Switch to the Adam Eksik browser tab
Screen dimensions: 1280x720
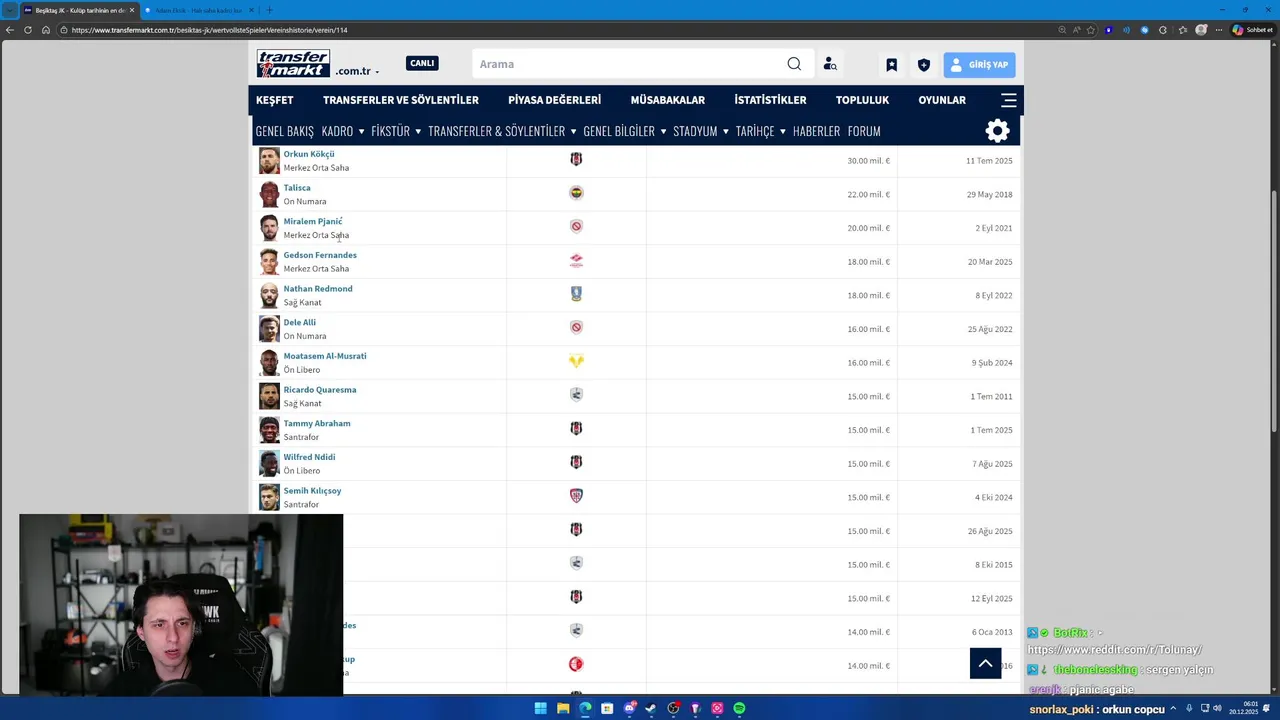click(198, 10)
